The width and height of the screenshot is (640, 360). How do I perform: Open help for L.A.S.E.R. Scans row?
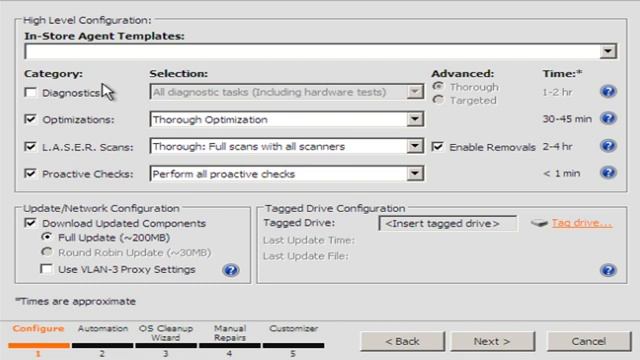tap(608, 146)
